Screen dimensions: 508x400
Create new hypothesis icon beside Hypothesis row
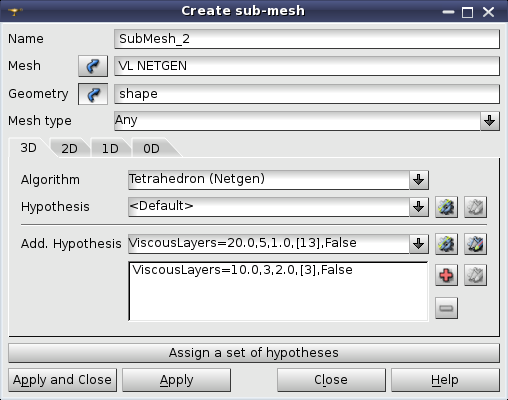446,207
